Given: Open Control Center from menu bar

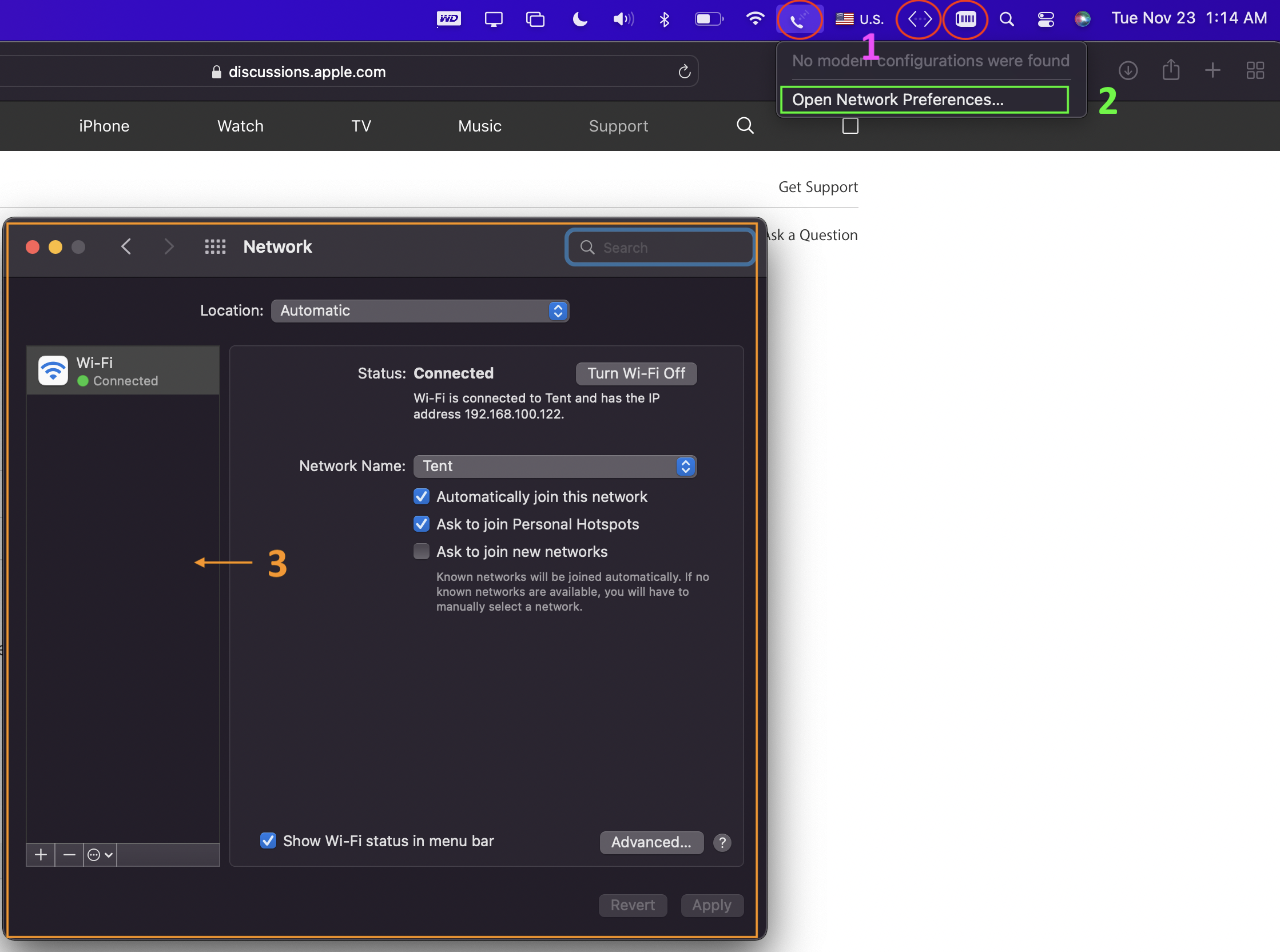Looking at the screenshot, I should (1046, 19).
